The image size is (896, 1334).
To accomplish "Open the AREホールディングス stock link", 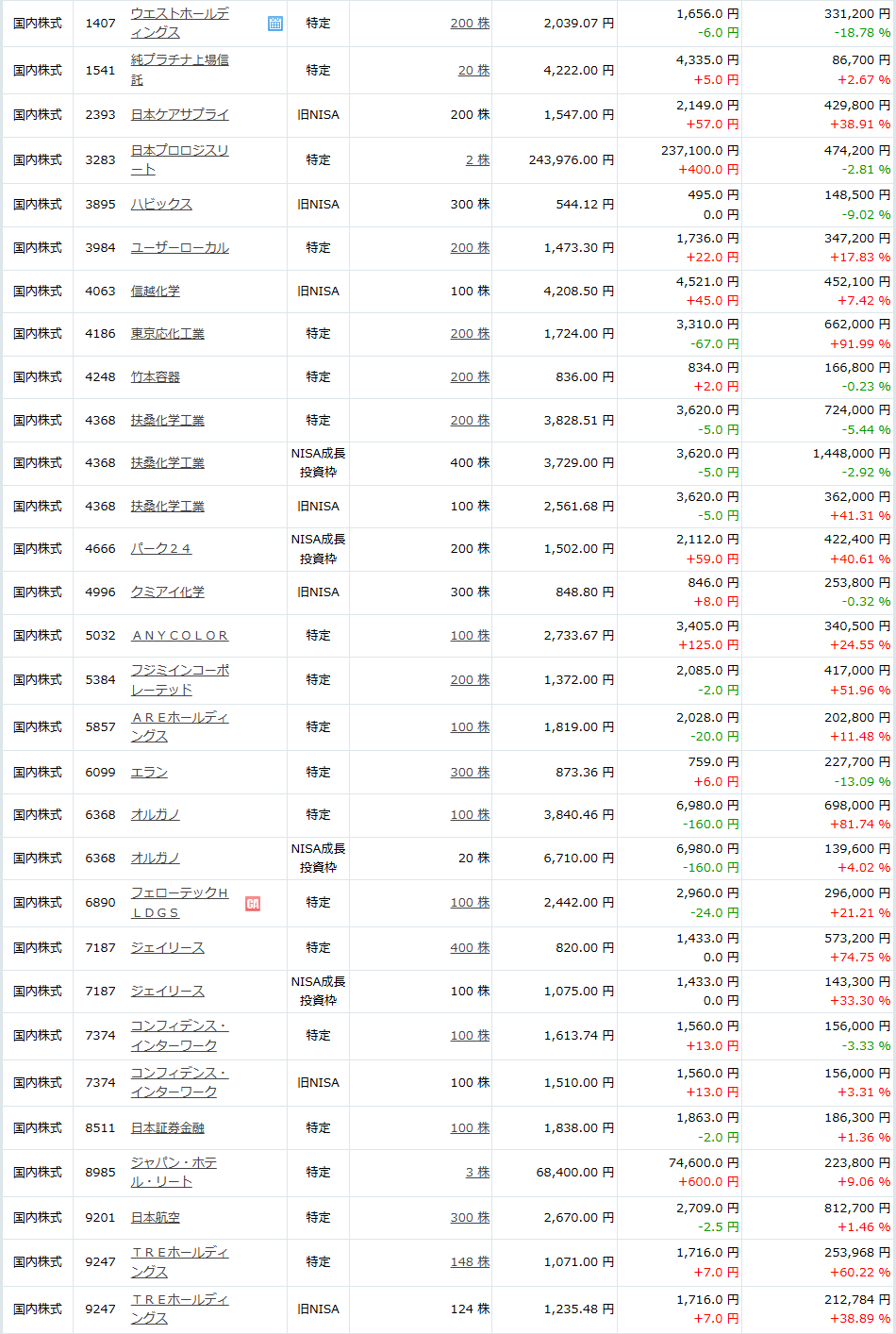I will (179, 726).
